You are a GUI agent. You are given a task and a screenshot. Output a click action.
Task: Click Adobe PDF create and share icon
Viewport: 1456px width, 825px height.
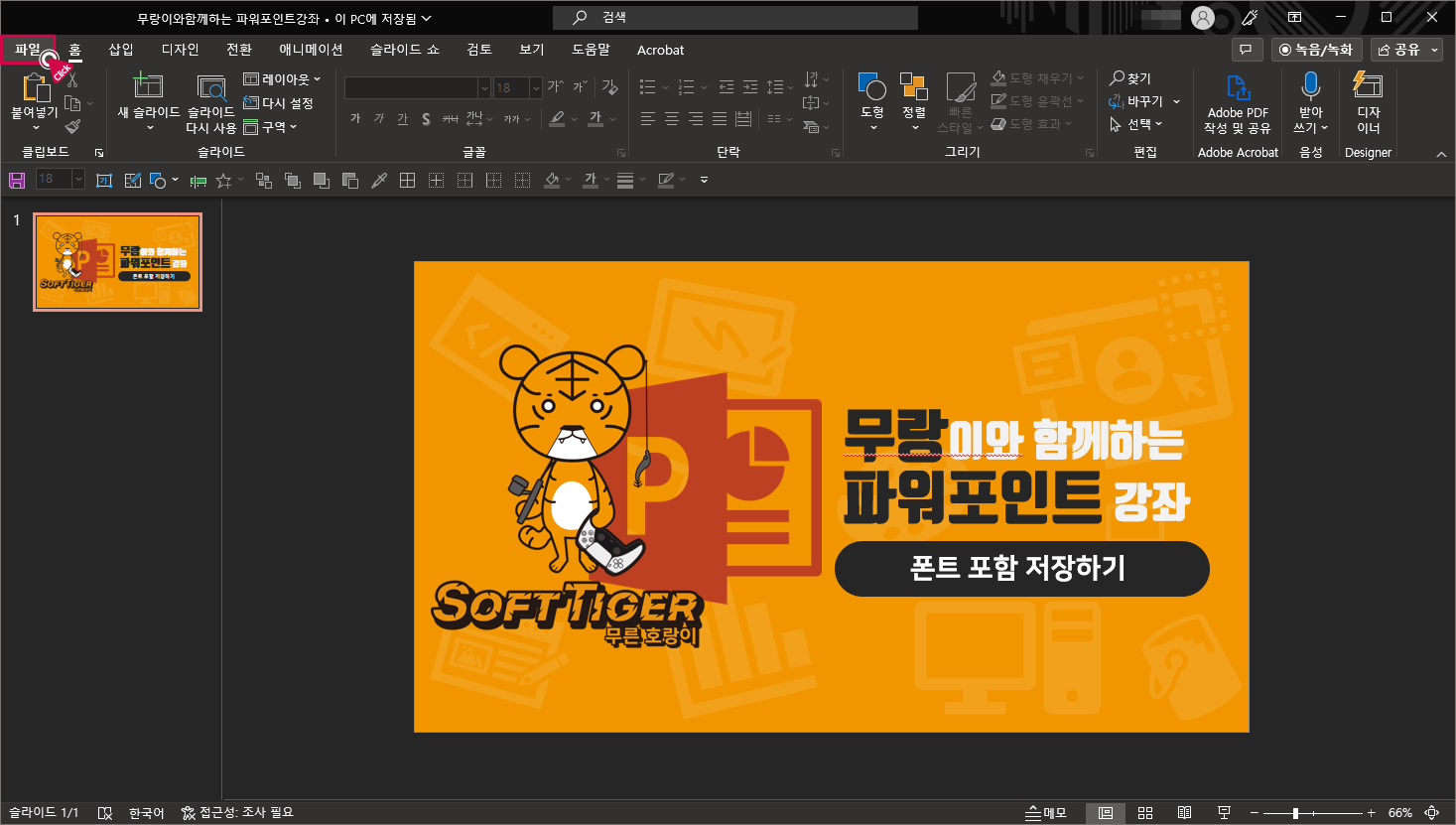(x=1238, y=87)
